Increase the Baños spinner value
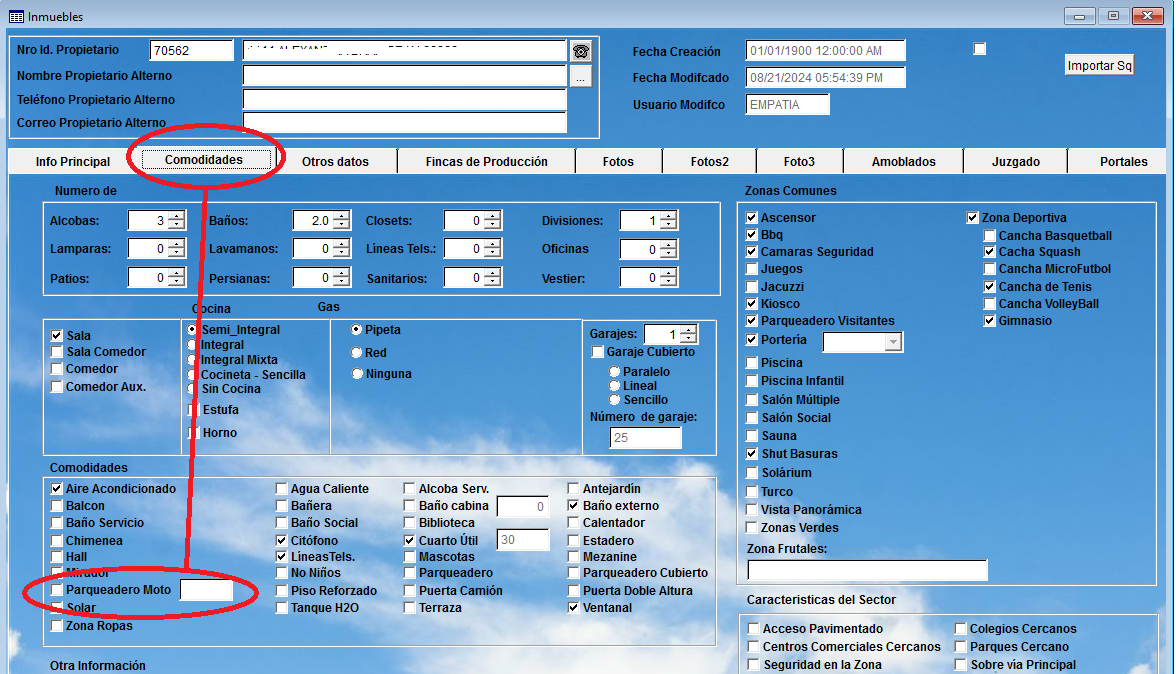The height and width of the screenshot is (674, 1176). click(x=341, y=217)
